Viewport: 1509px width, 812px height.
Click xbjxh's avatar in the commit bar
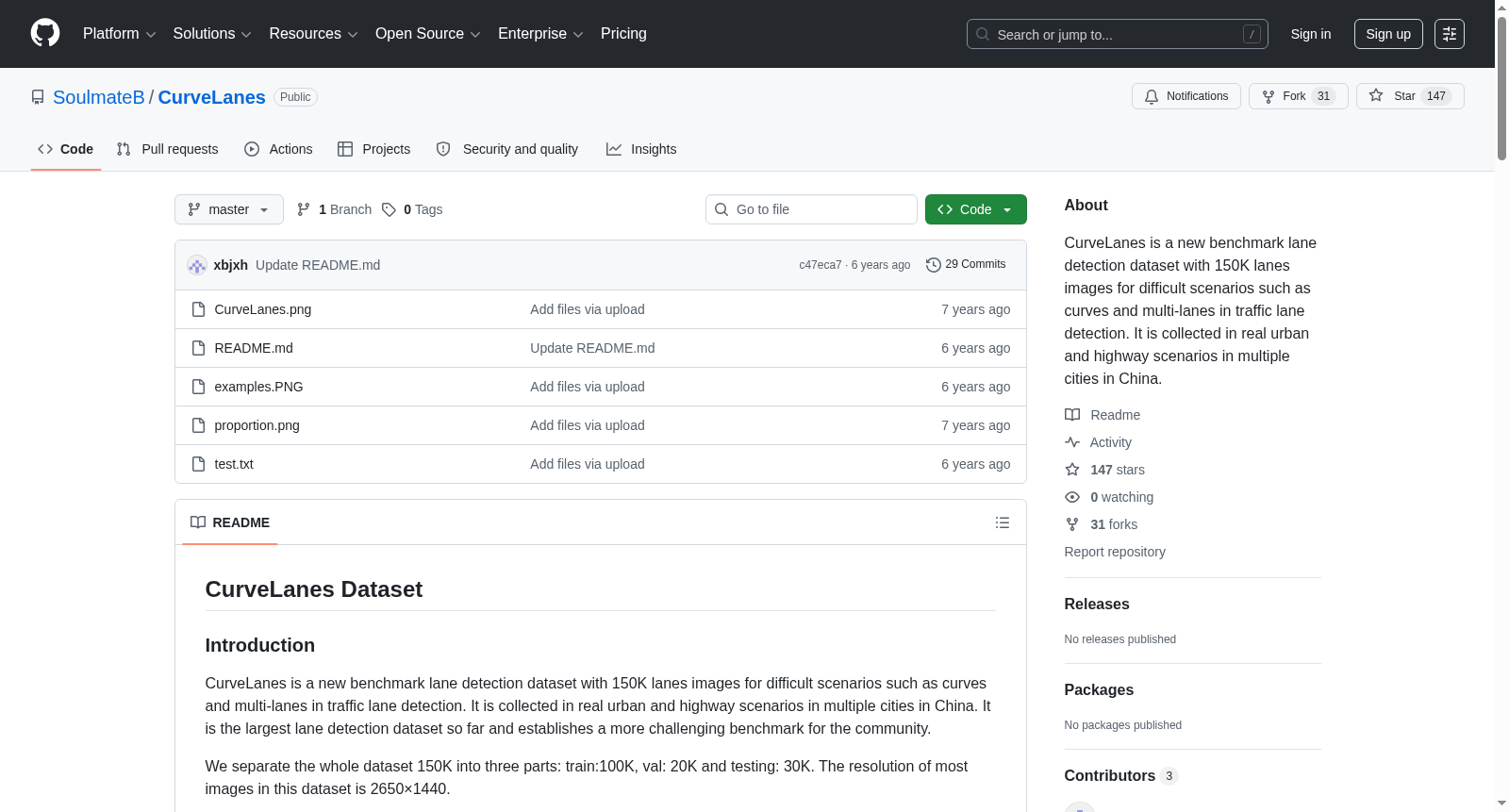tap(197, 265)
